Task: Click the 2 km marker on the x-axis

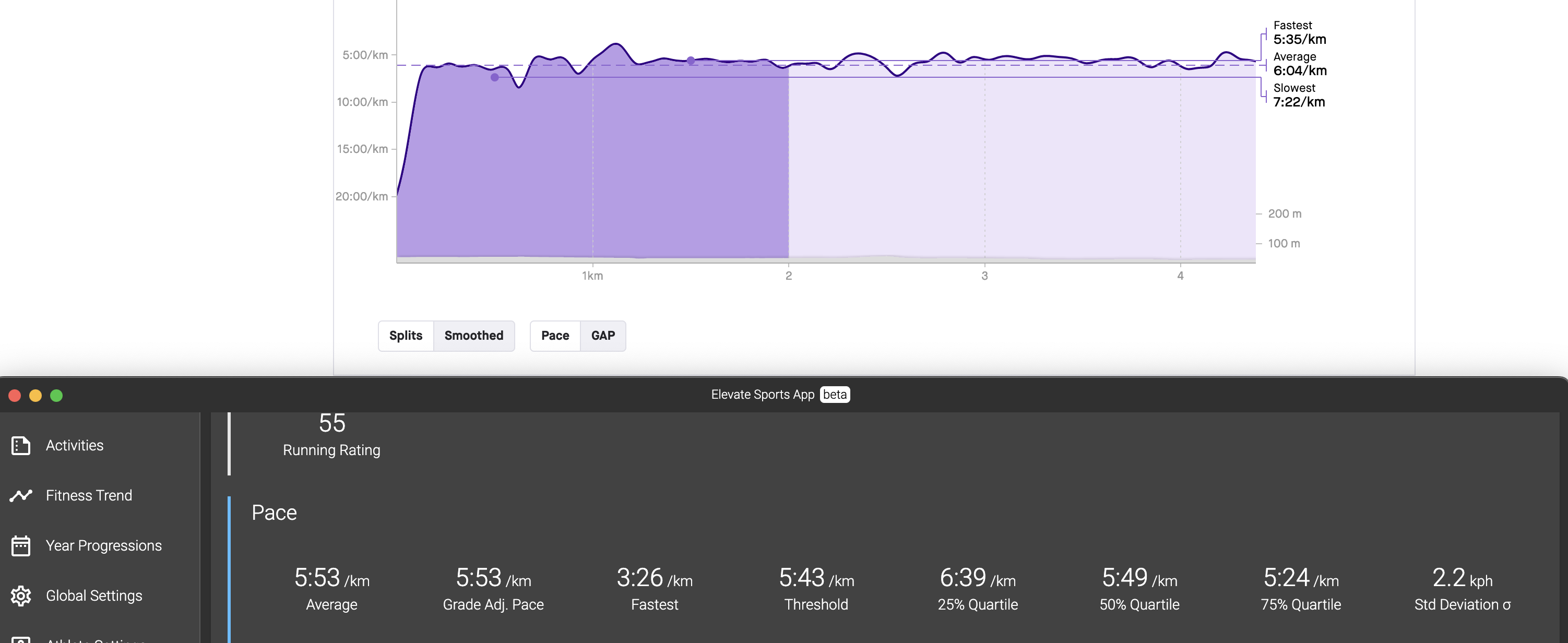Action: (788, 276)
